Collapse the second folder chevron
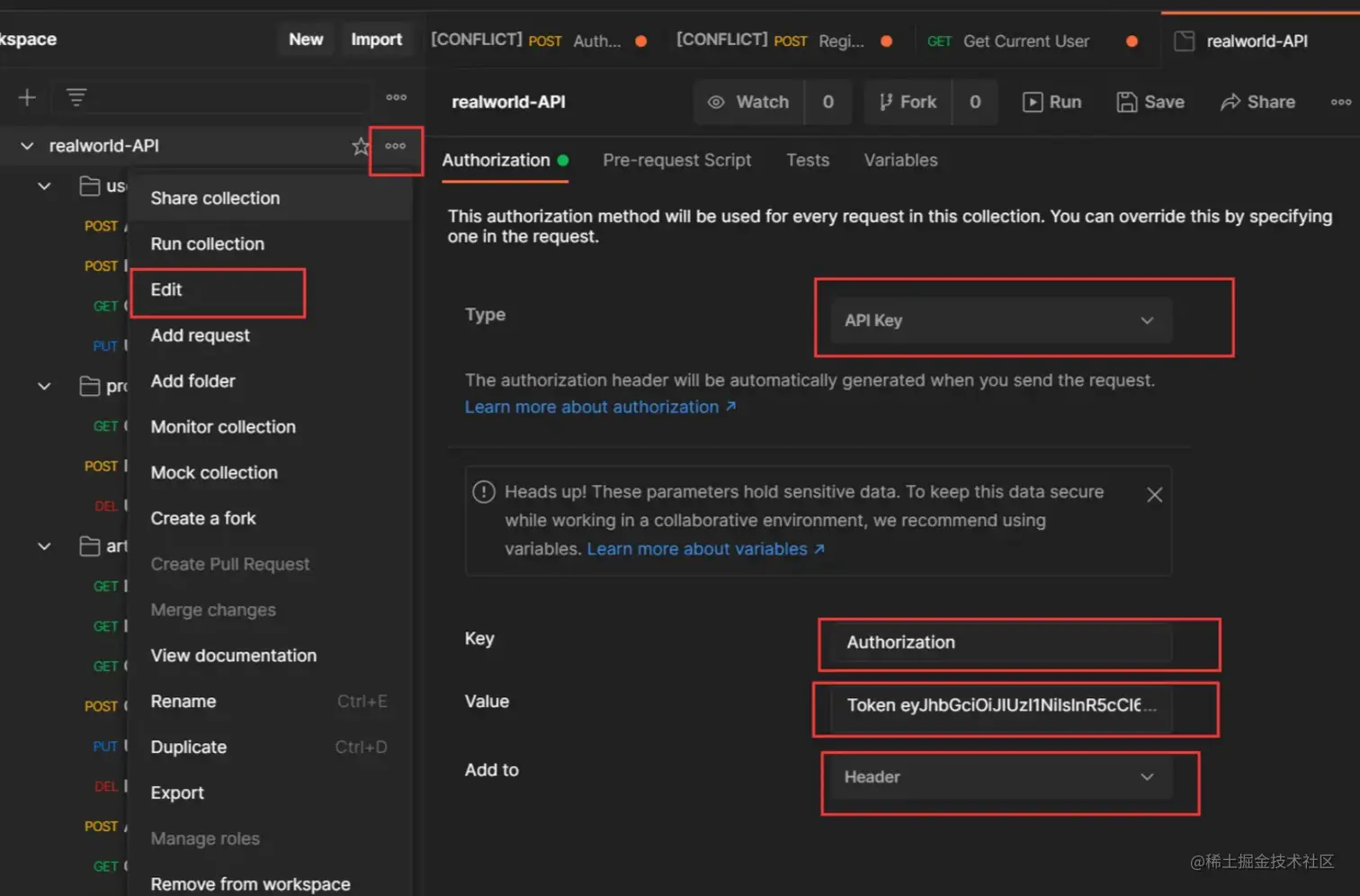Viewport: 1360px width, 896px height. (44, 386)
